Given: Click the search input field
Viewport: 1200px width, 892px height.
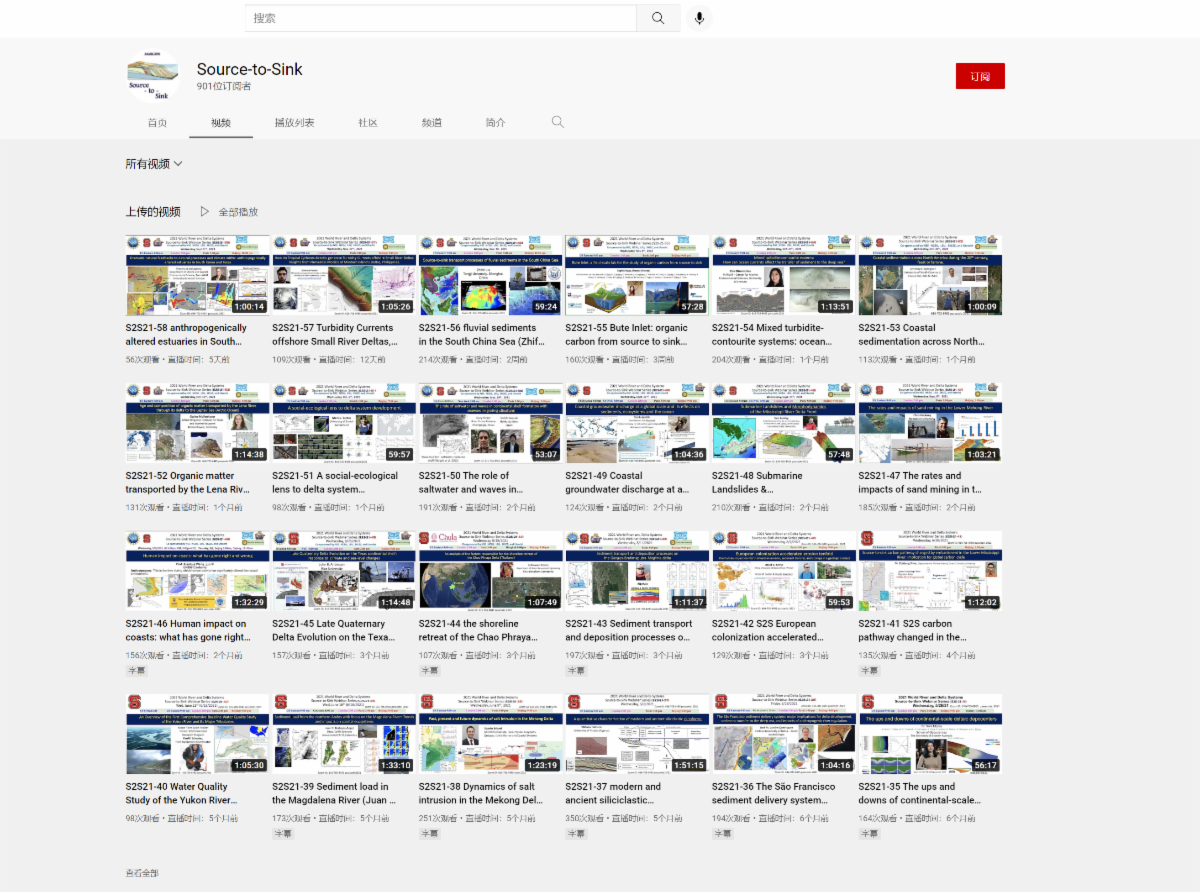Looking at the screenshot, I should pyautogui.click(x=440, y=18).
